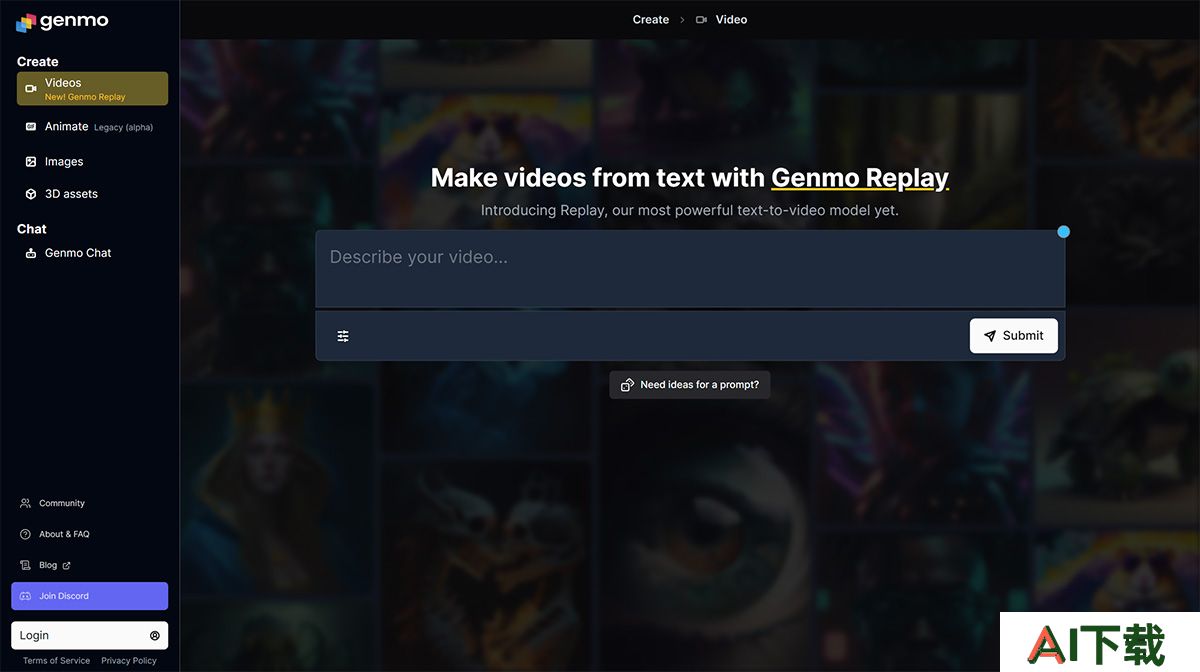This screenshot has height=672, width=1200.
Task: Click the Video breadcrumb item
Action: click(x=731, y=19)
